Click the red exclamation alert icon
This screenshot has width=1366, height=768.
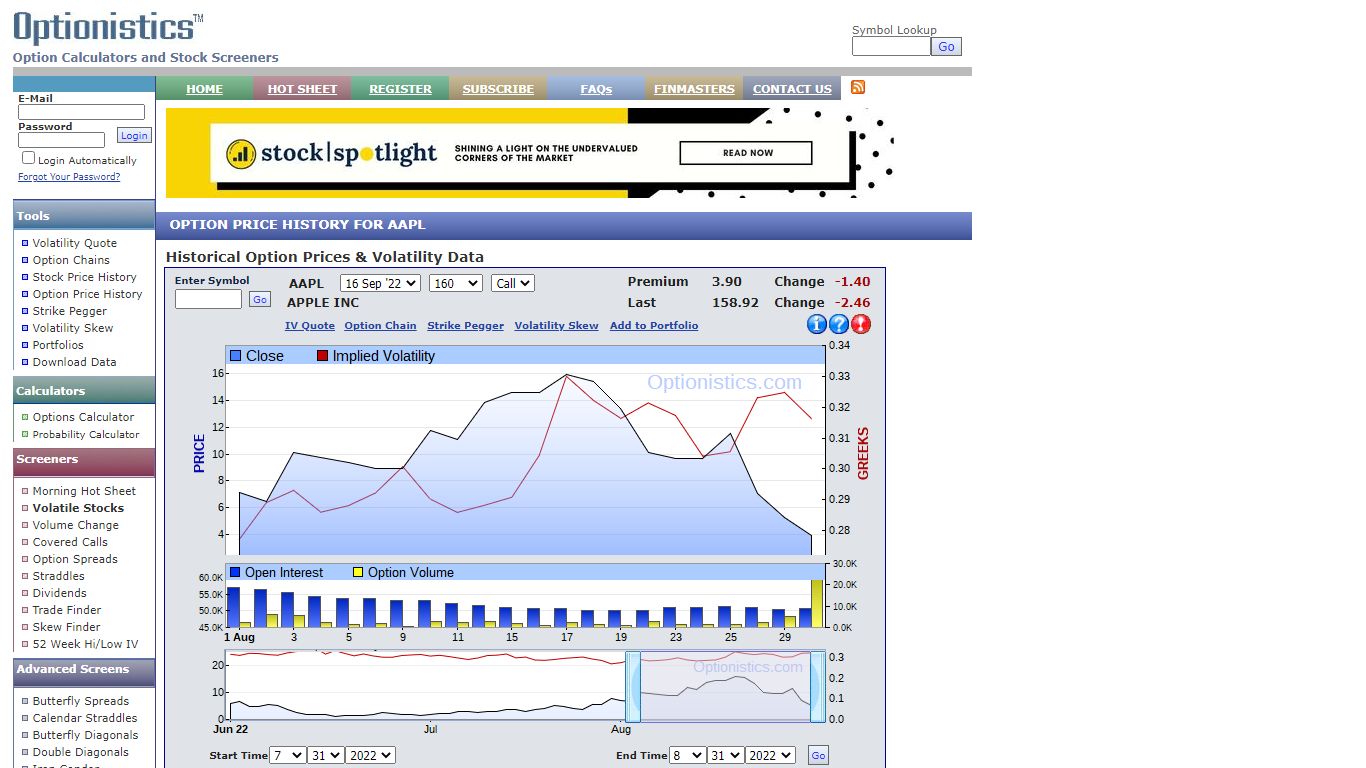click(861, 324)
